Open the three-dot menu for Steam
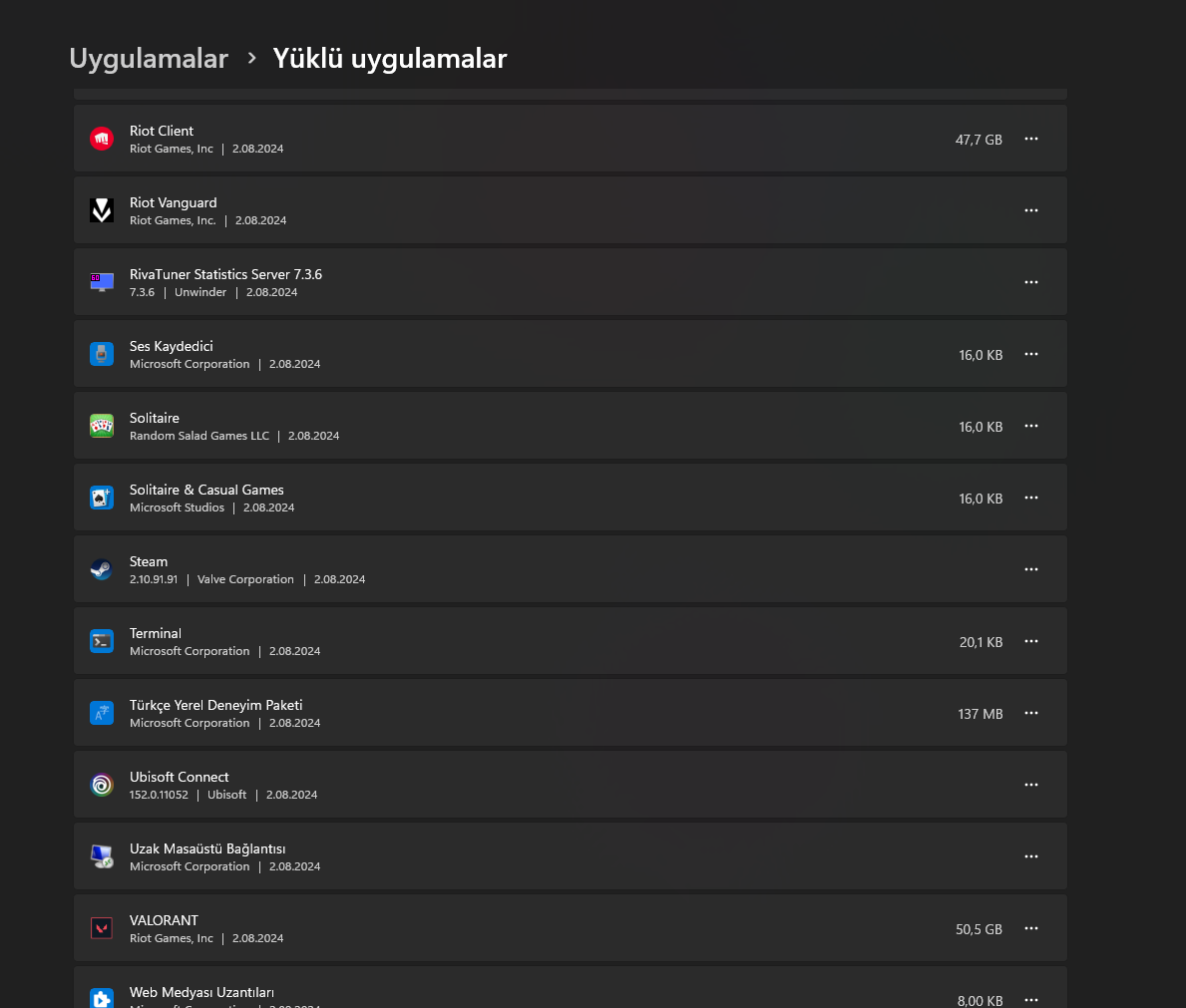This screenshot has width=1186, height=1008. (1031, 569)
